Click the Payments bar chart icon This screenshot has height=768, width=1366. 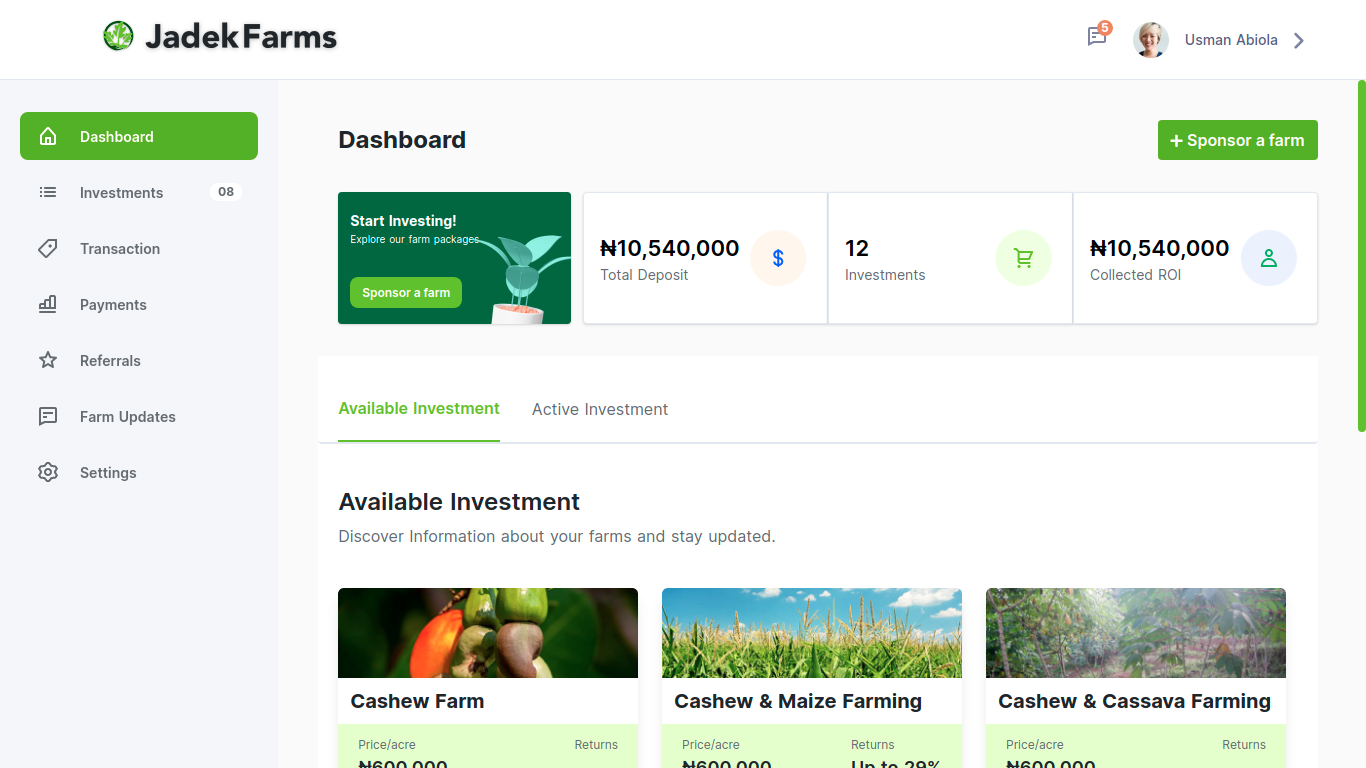pos(48,304)
